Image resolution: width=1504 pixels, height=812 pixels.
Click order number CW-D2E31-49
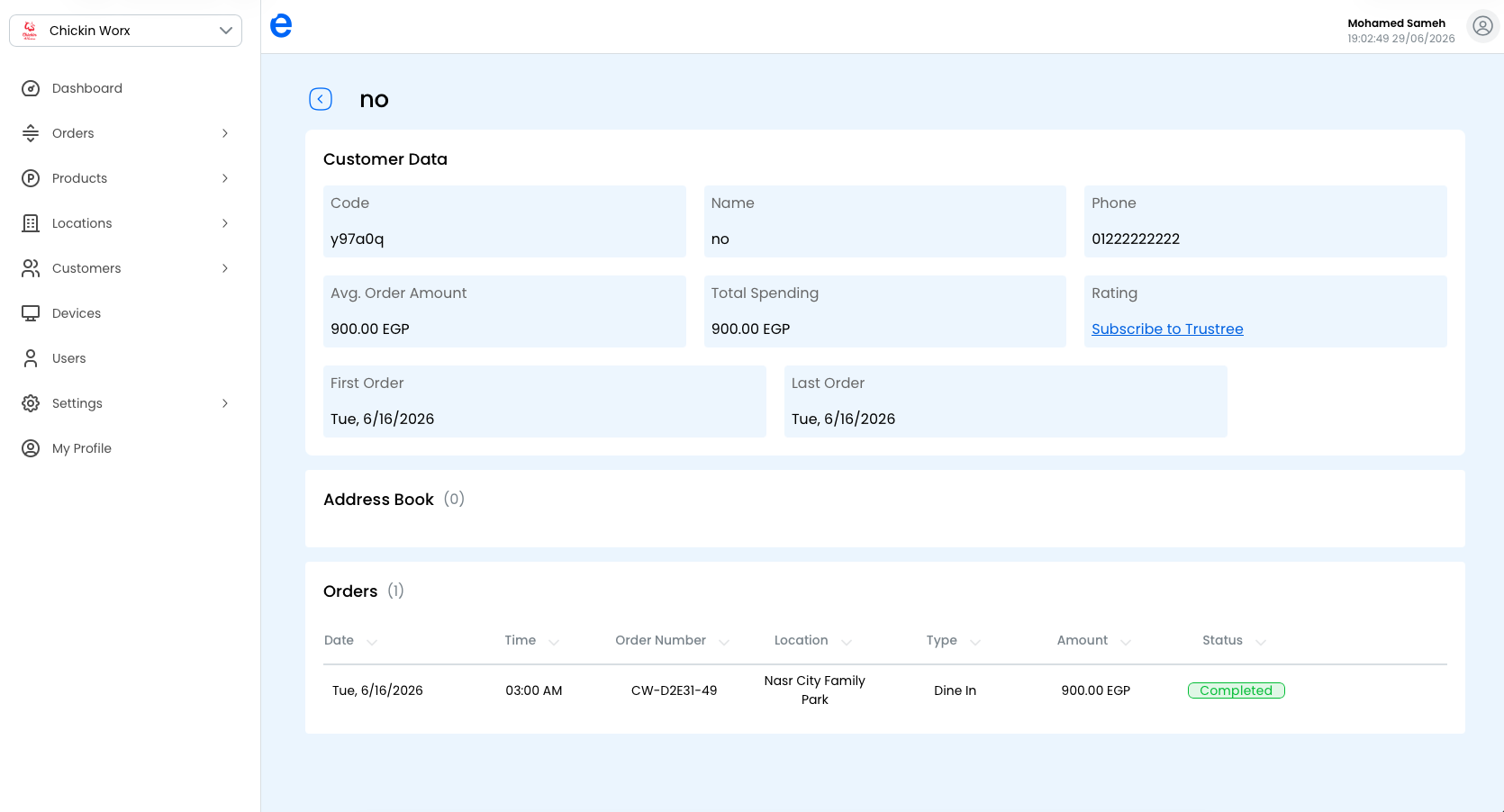tap(674, 690)
